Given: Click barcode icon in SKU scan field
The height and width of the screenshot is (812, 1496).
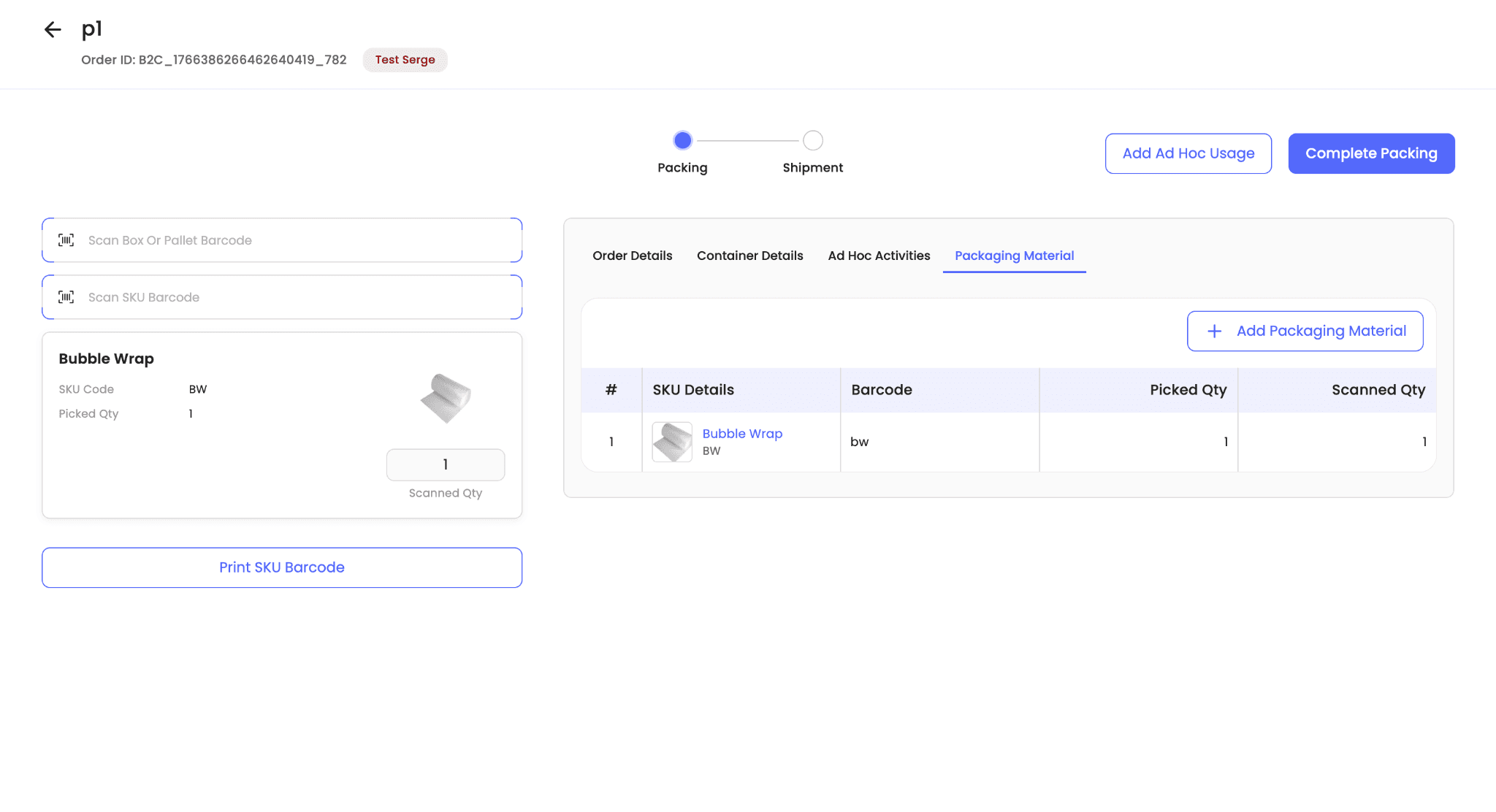Looking at the screenshot, I should [x=66, y=297].
